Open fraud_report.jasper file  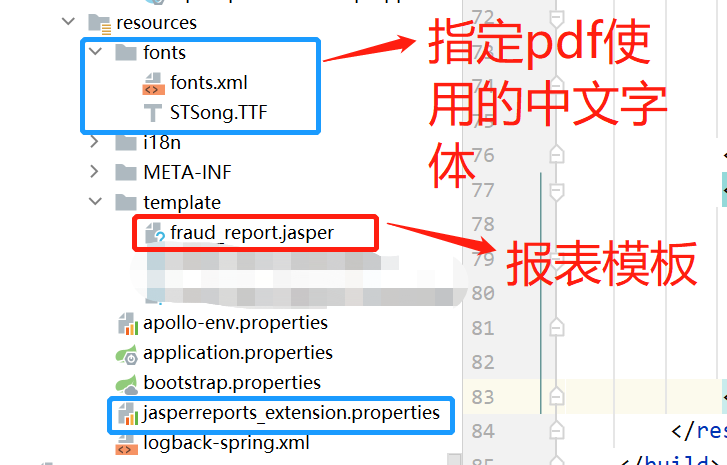252,233
